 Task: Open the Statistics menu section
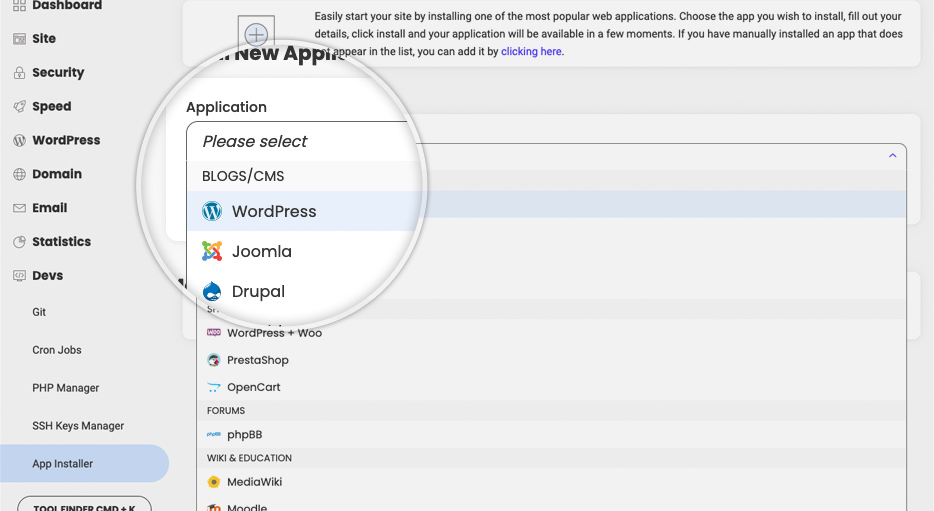[x=61, y=242]
